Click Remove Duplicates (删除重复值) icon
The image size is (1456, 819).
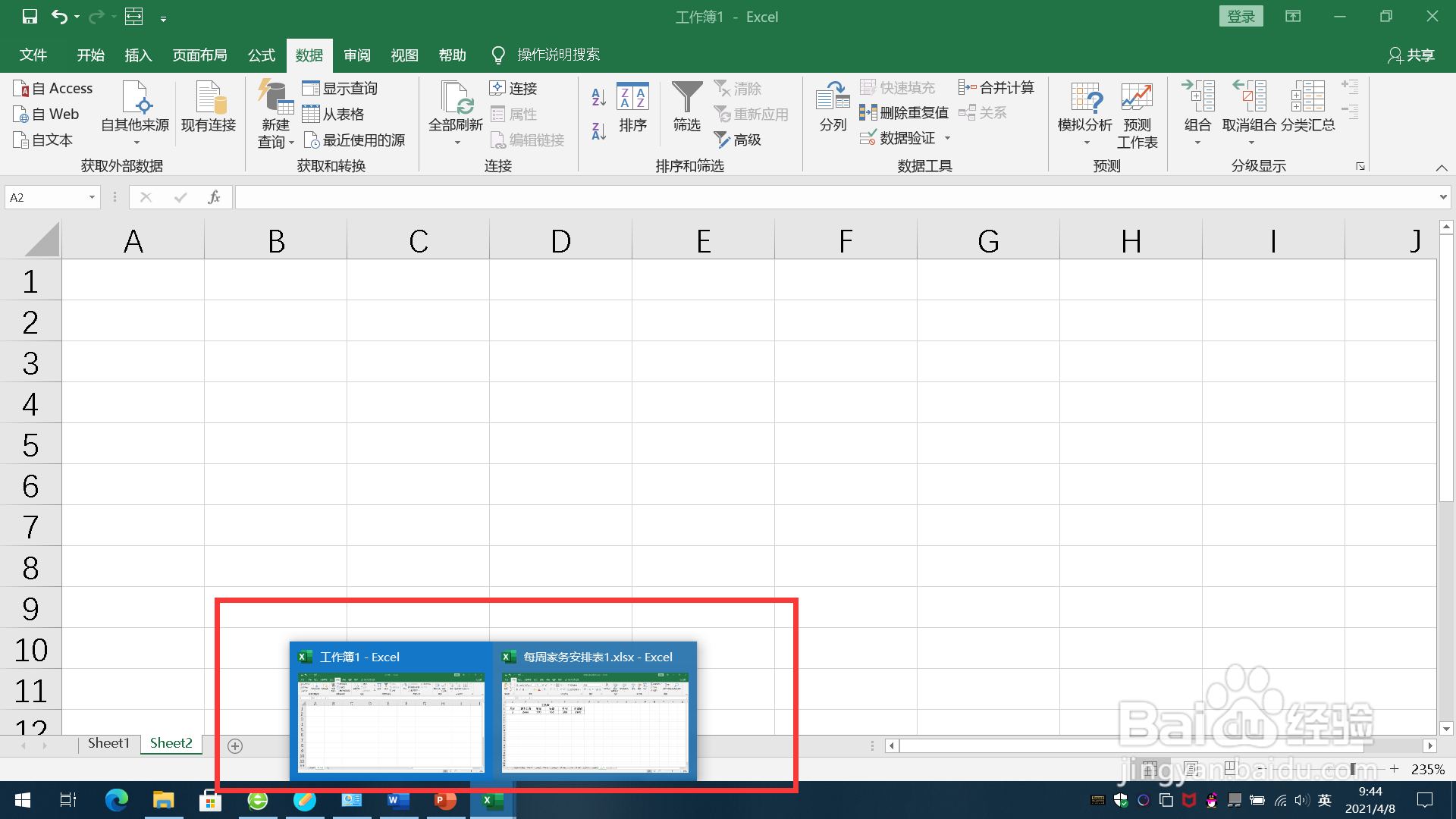click(x=868, y=113)
